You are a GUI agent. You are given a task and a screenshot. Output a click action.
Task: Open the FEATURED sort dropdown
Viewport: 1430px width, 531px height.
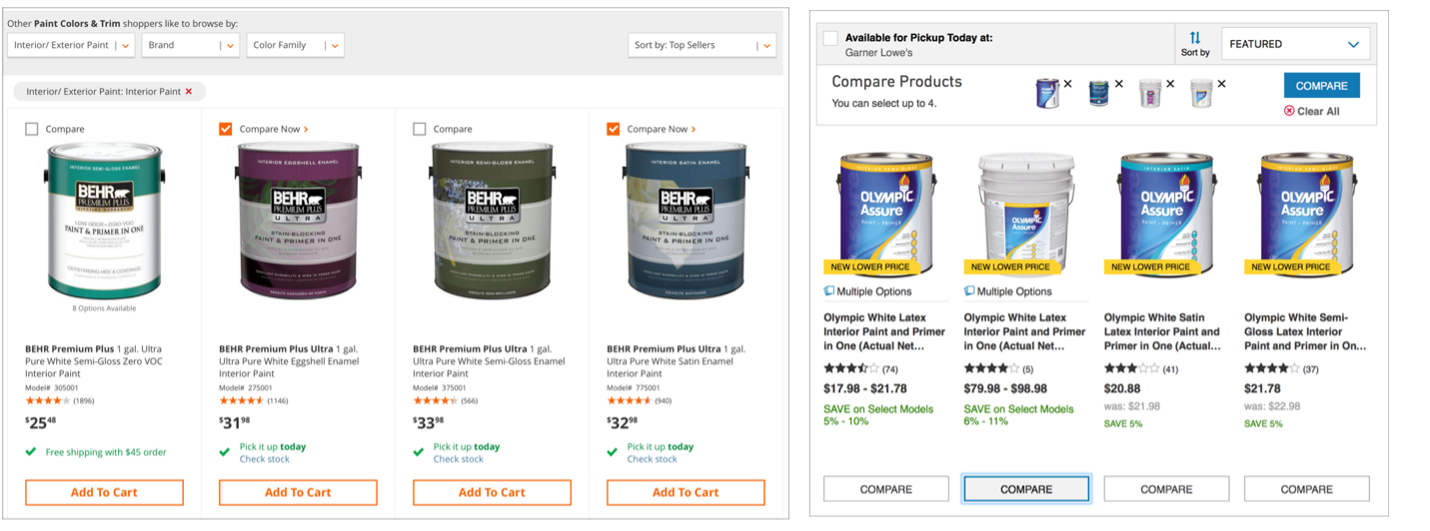1295,44
